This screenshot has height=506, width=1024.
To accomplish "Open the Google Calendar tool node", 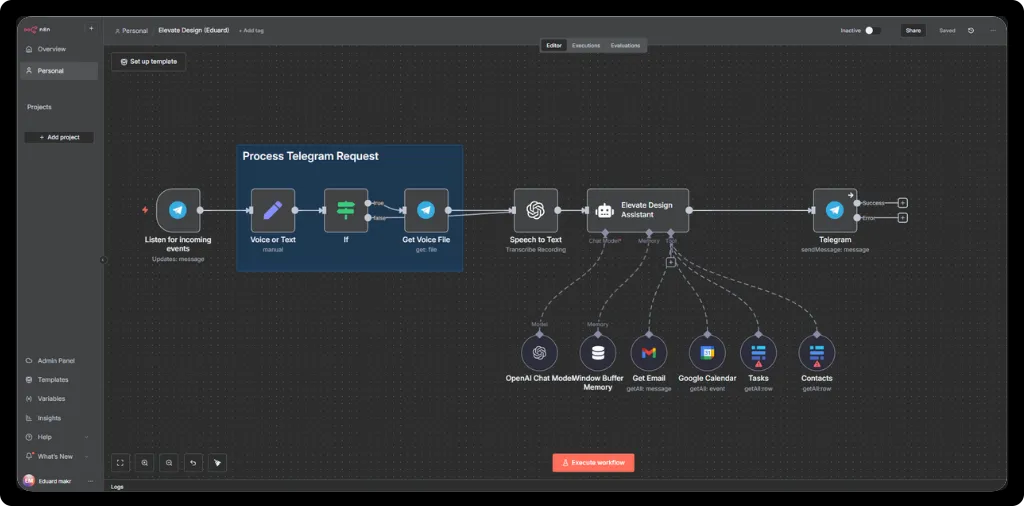I will (707, 353).
